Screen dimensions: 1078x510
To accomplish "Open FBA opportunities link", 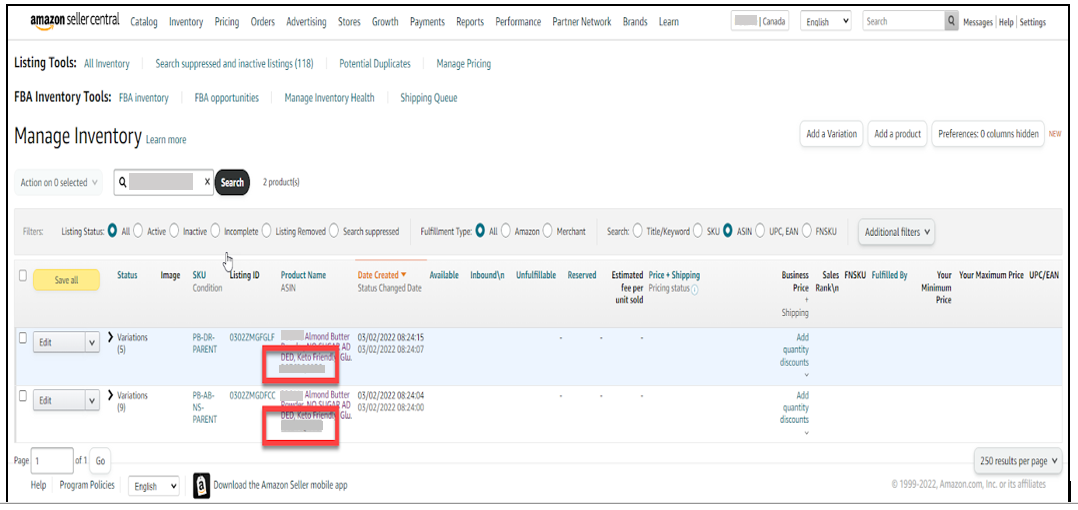I will click(x=227, y=98).
